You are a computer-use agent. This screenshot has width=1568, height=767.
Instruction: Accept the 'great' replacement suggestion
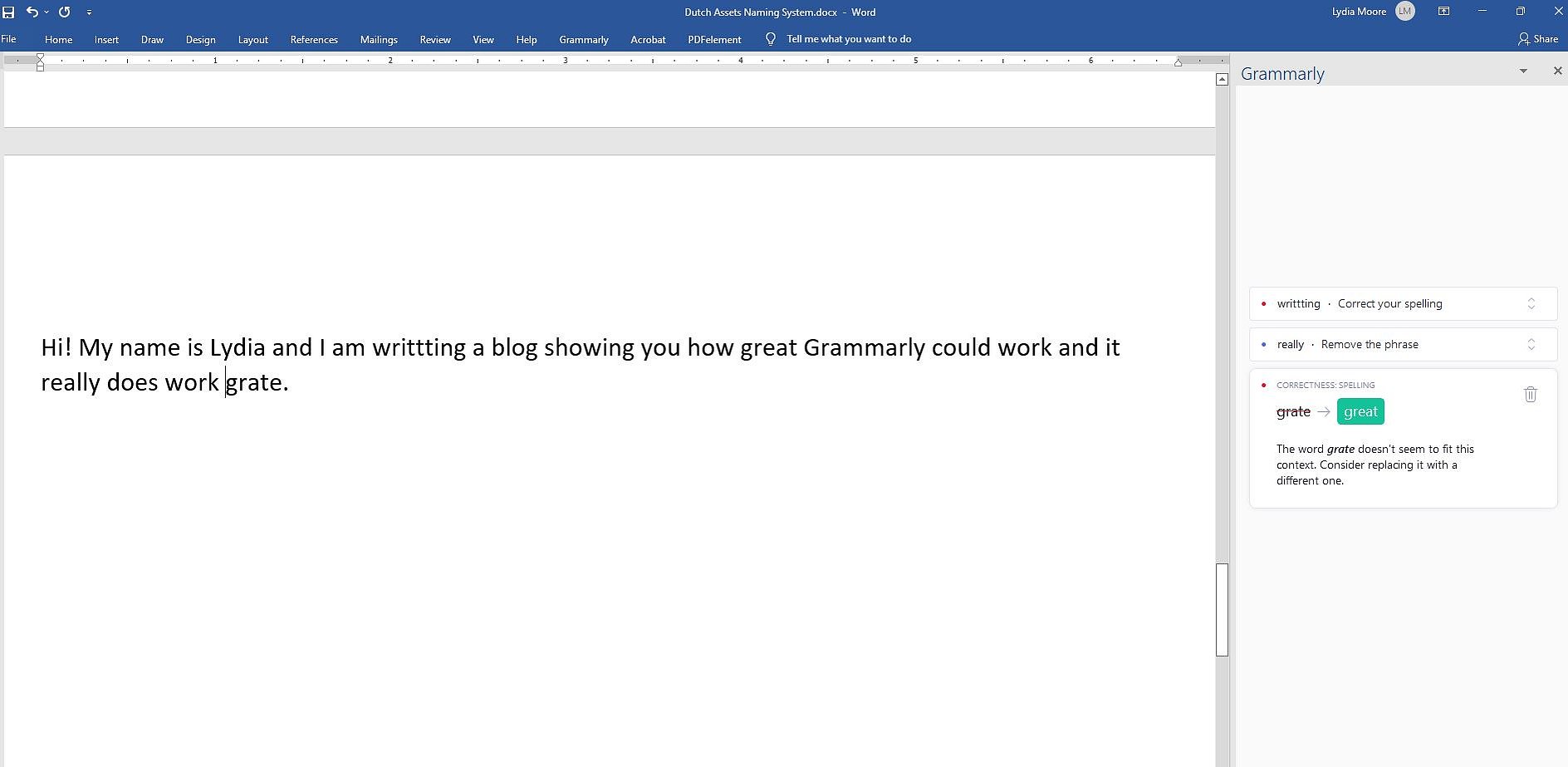click(1360, 411)
